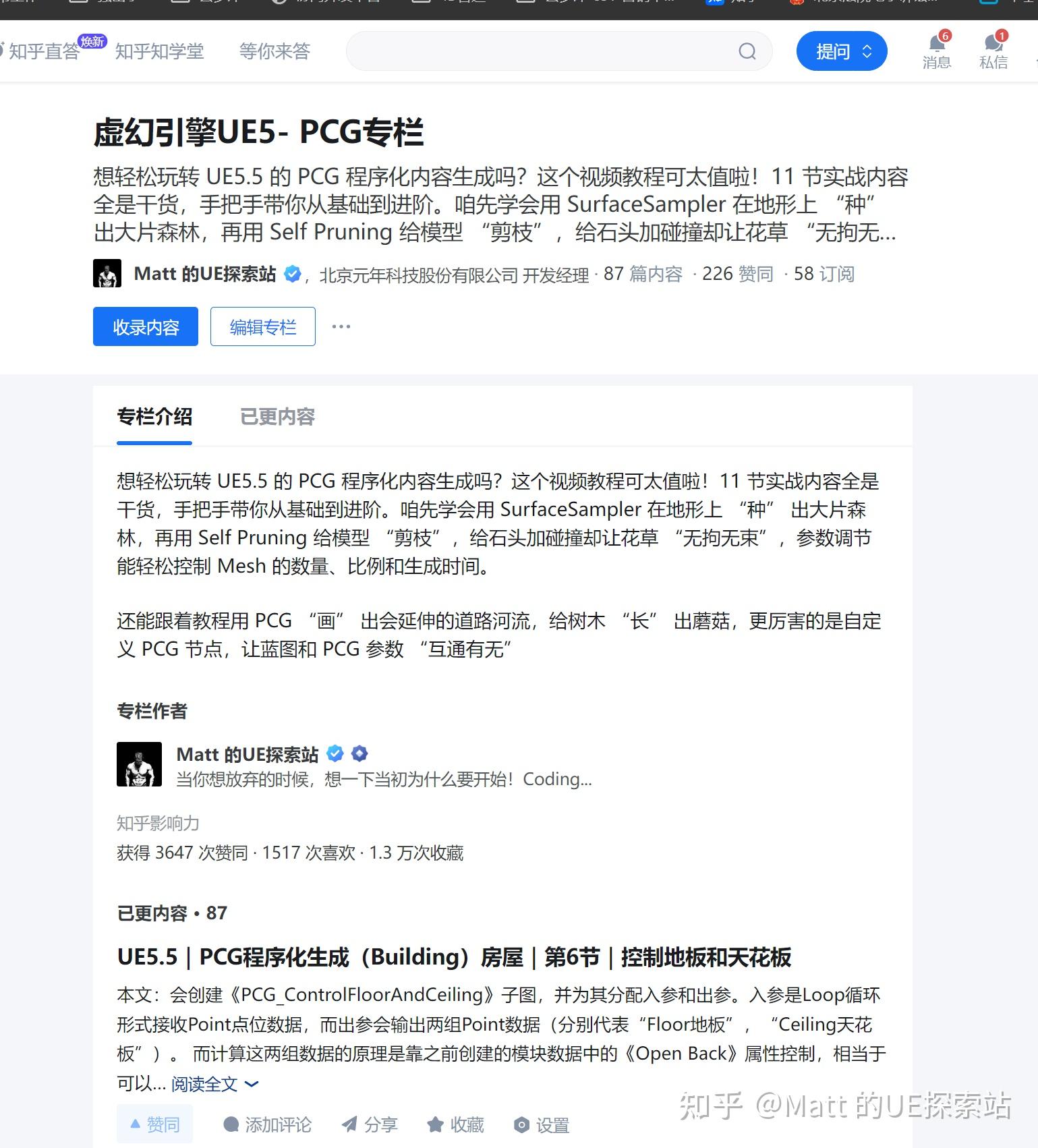Click the 编辑专栏 button
The width and height of the screenshot is (1038, 1148).
pyautogui.click(x=263, y=326)
